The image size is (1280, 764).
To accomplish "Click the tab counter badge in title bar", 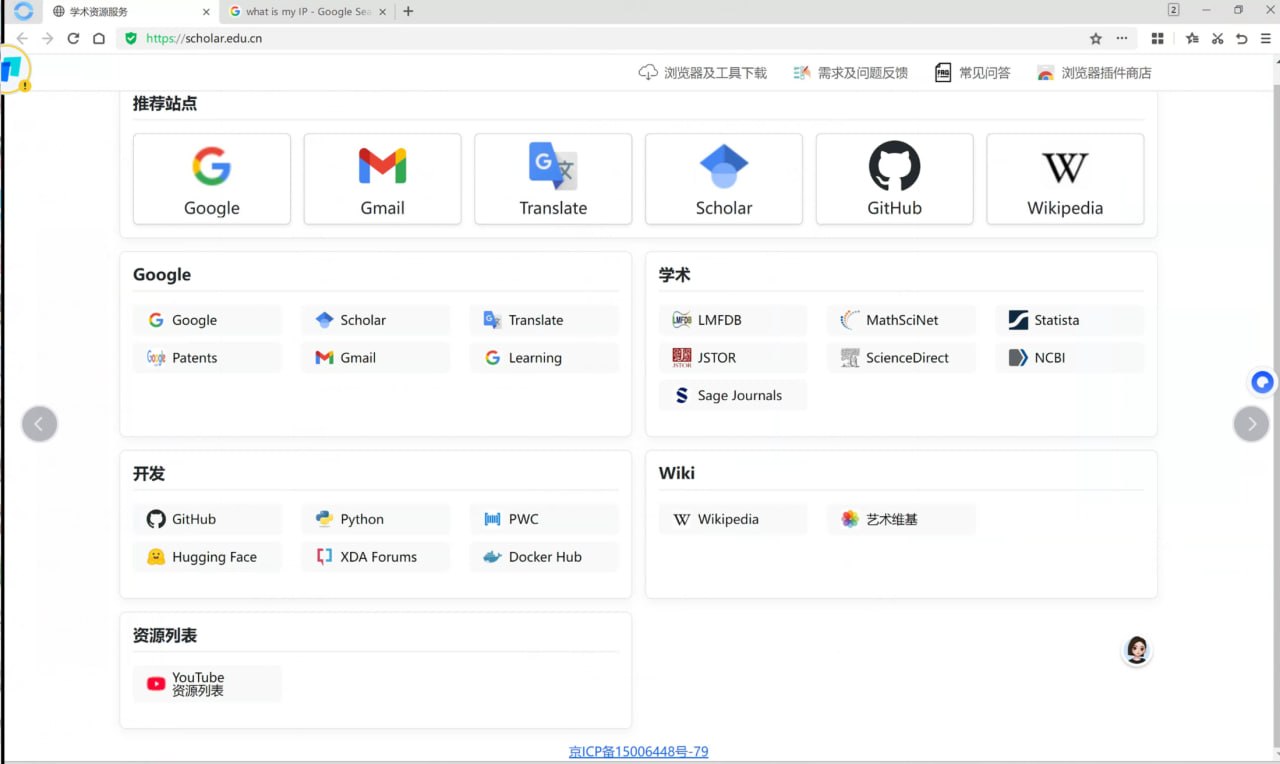I will coord(1174,10).
